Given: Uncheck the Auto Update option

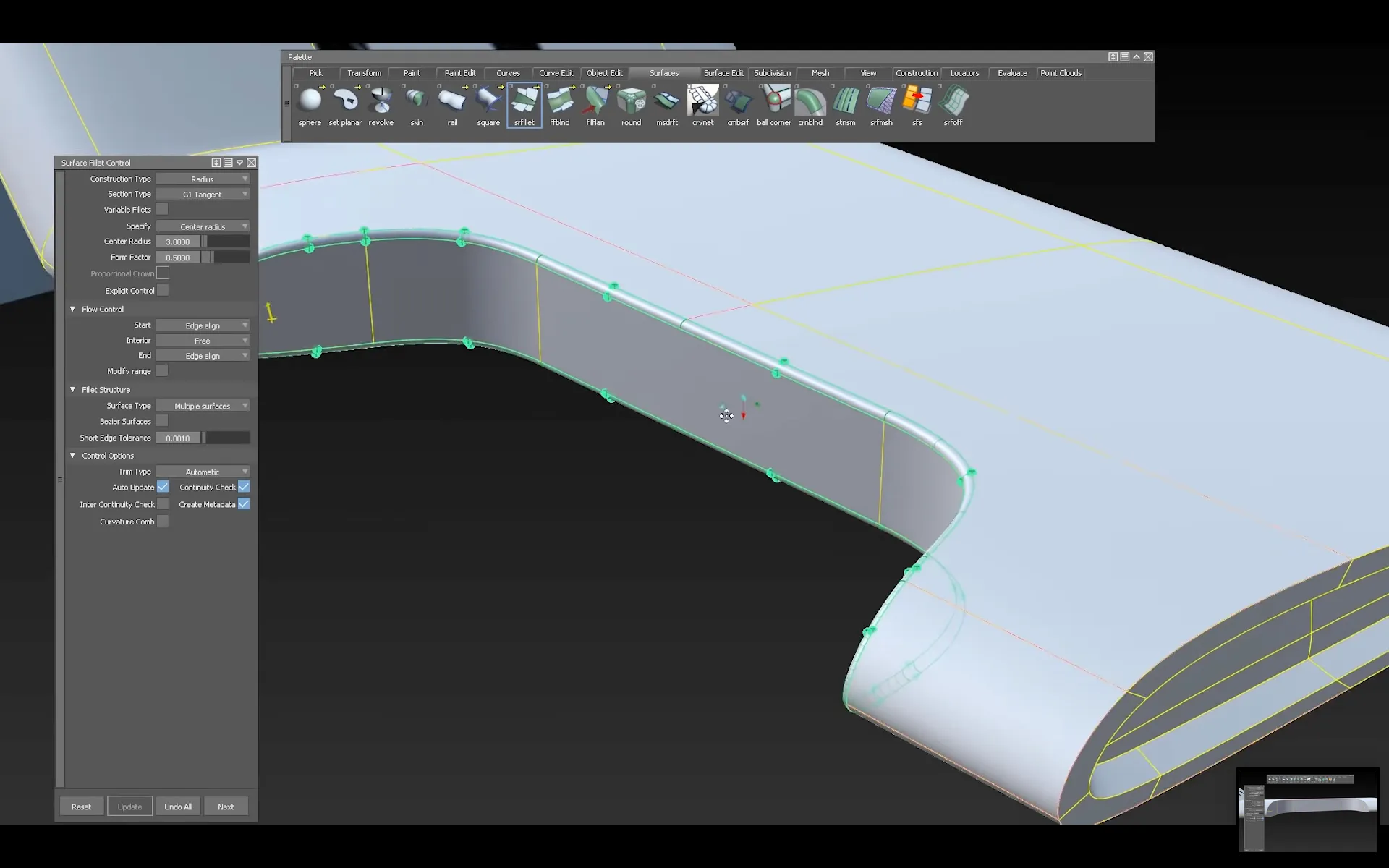Looking at the screenshot, I should tap(163, 487).
